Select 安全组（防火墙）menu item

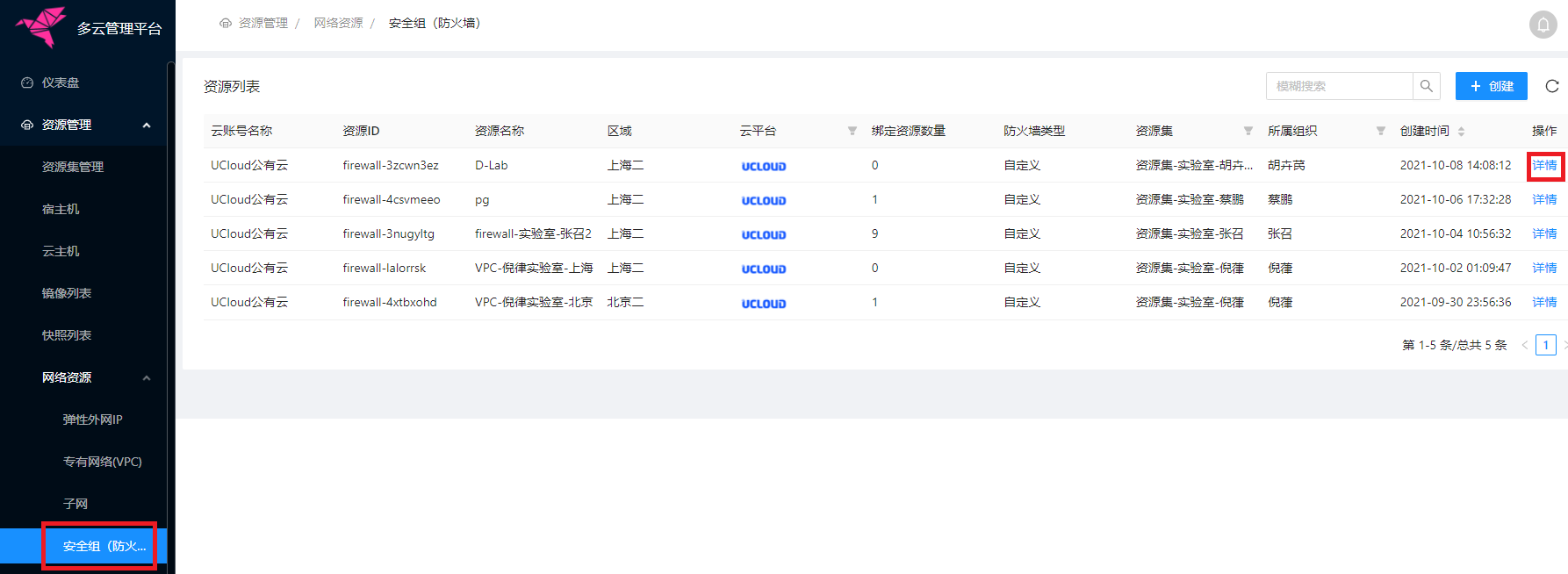click(83, 546)
